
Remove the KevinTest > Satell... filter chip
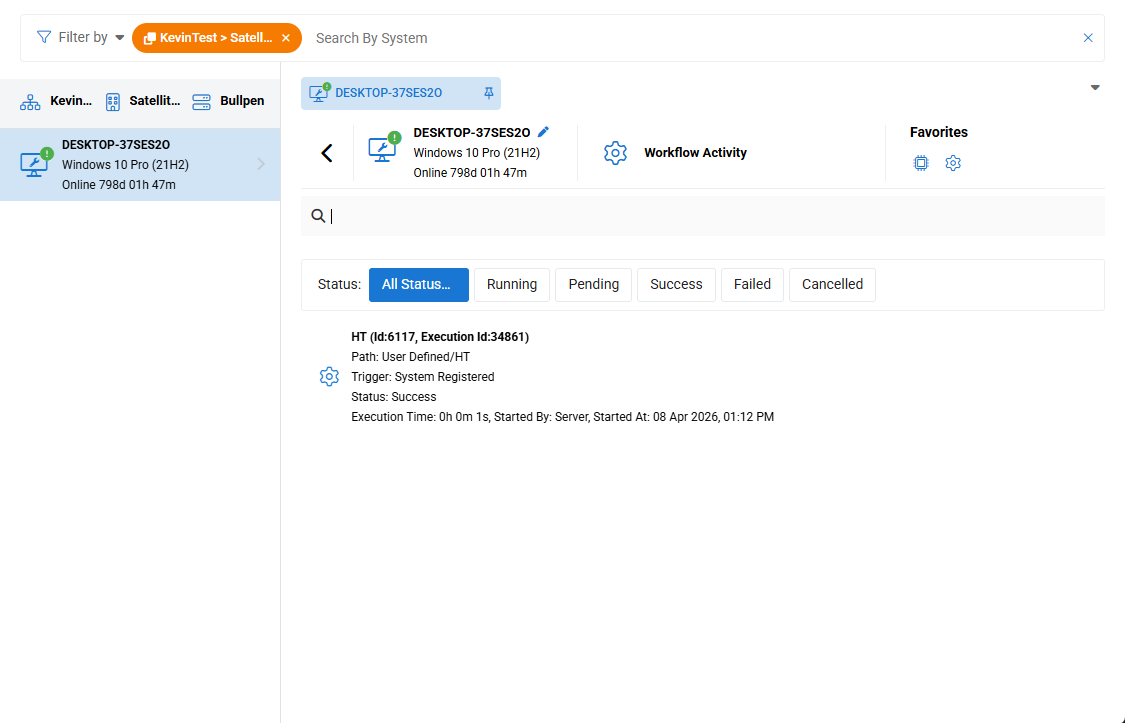(x=286, y=38)
